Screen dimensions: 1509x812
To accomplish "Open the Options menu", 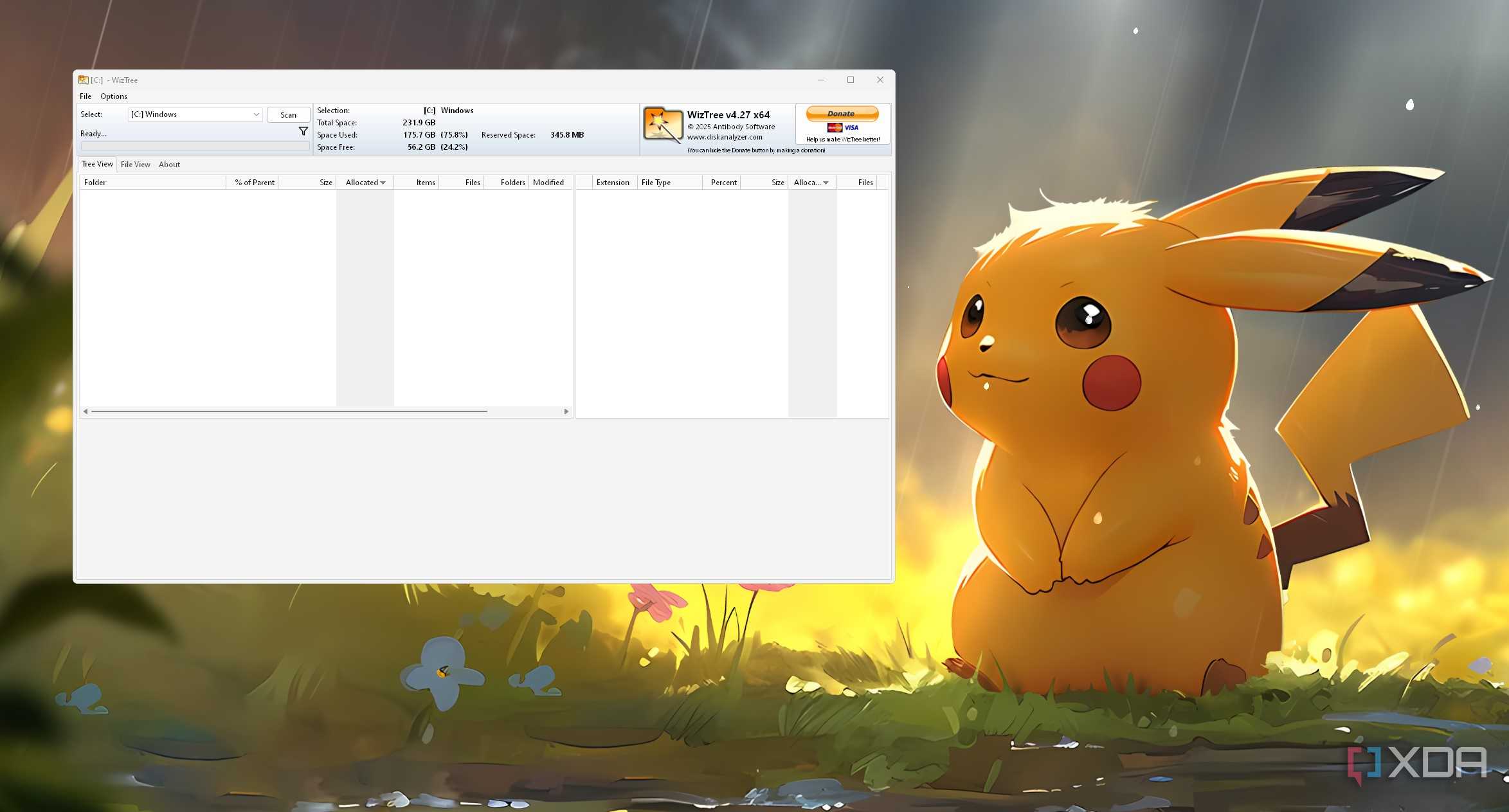I will [114, 96].
